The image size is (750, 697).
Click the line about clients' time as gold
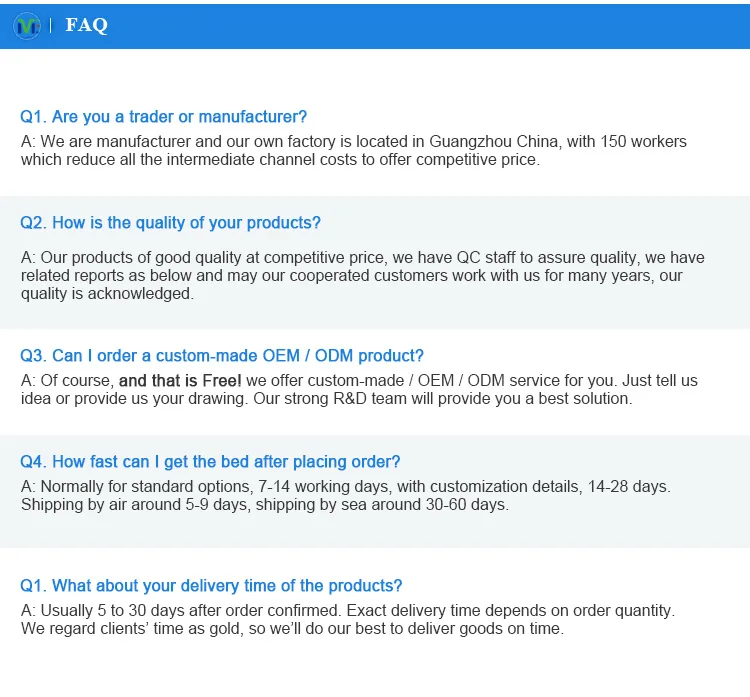pos(292,629)
